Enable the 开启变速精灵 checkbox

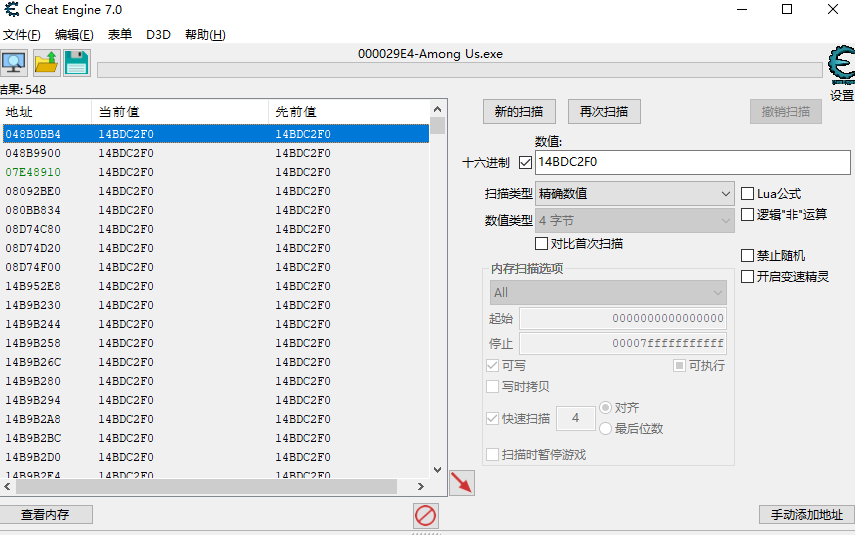tap(748, 276)
